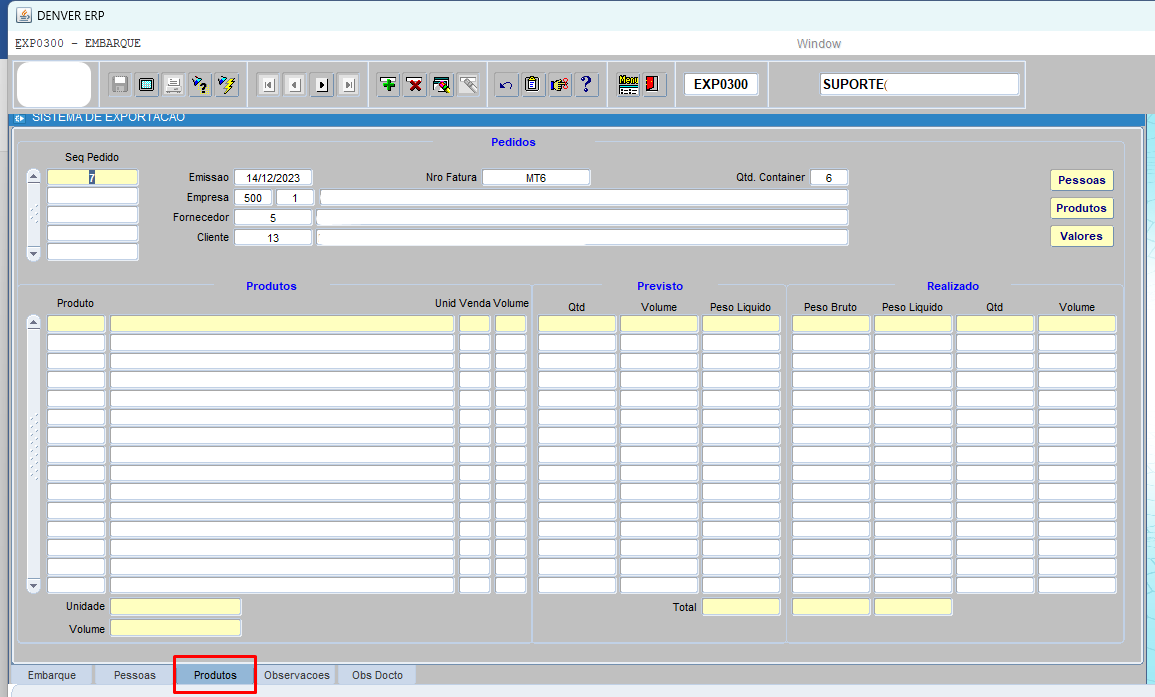
Task: Open help with question mark icon
Action: pyautogui.click(x=586, y=85)
